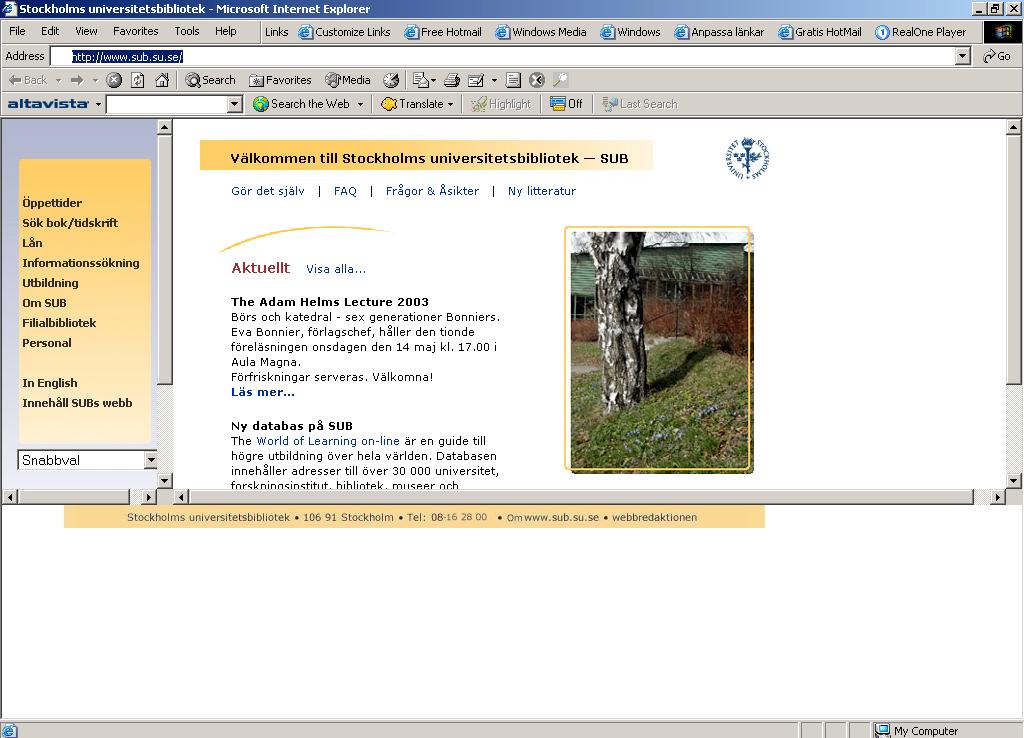Viewport: 1024px width, 738px height.
Task: Click the AltaVista search text box
Action: pos(167,104)
